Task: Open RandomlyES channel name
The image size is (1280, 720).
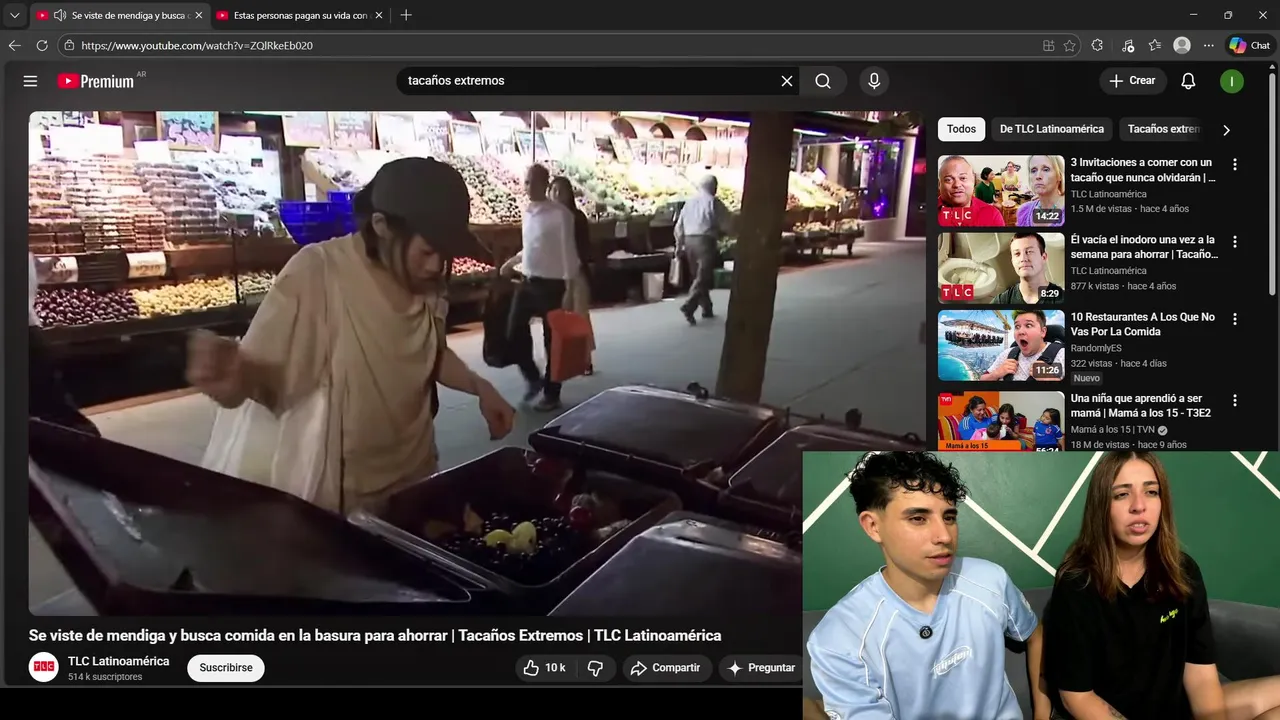Action: tap(1096, 348)
